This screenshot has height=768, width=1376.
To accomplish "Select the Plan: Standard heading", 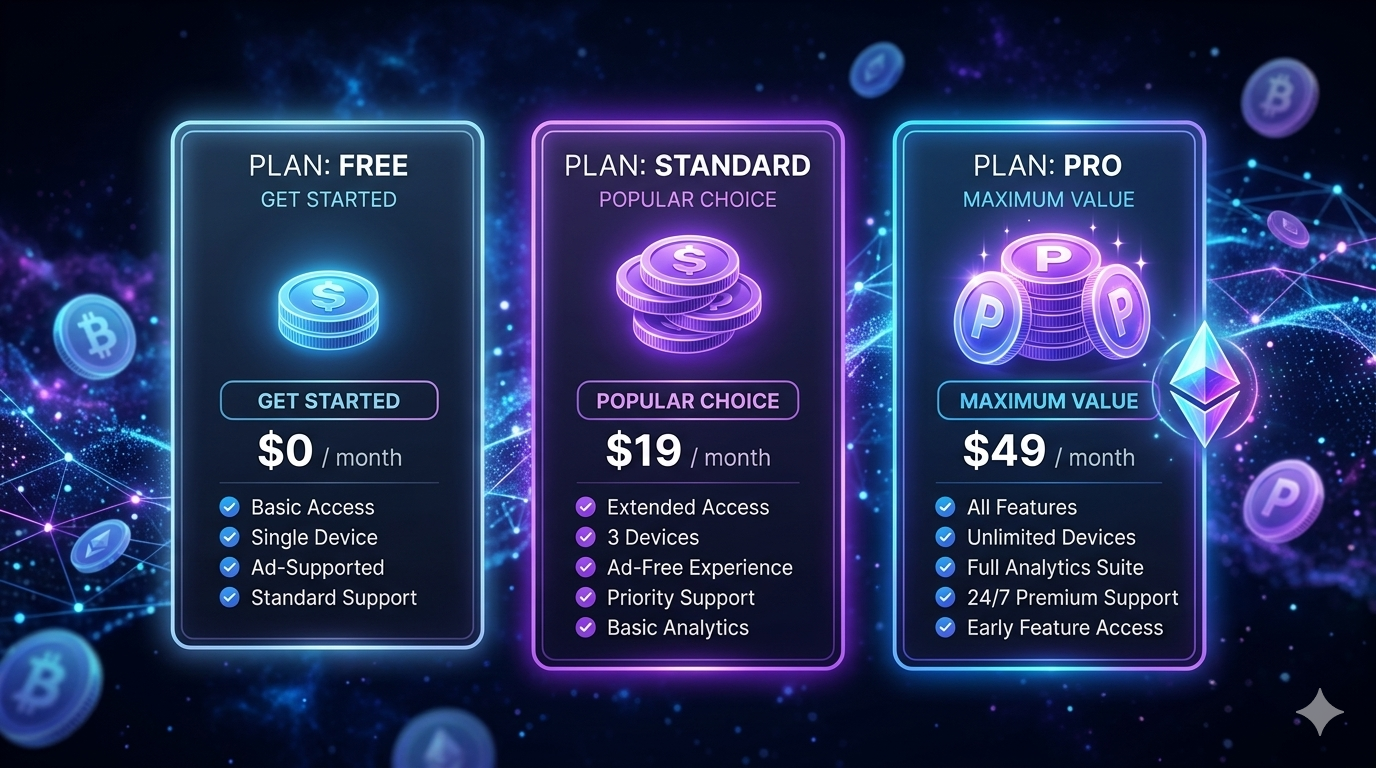I will [x=687, y=165].
